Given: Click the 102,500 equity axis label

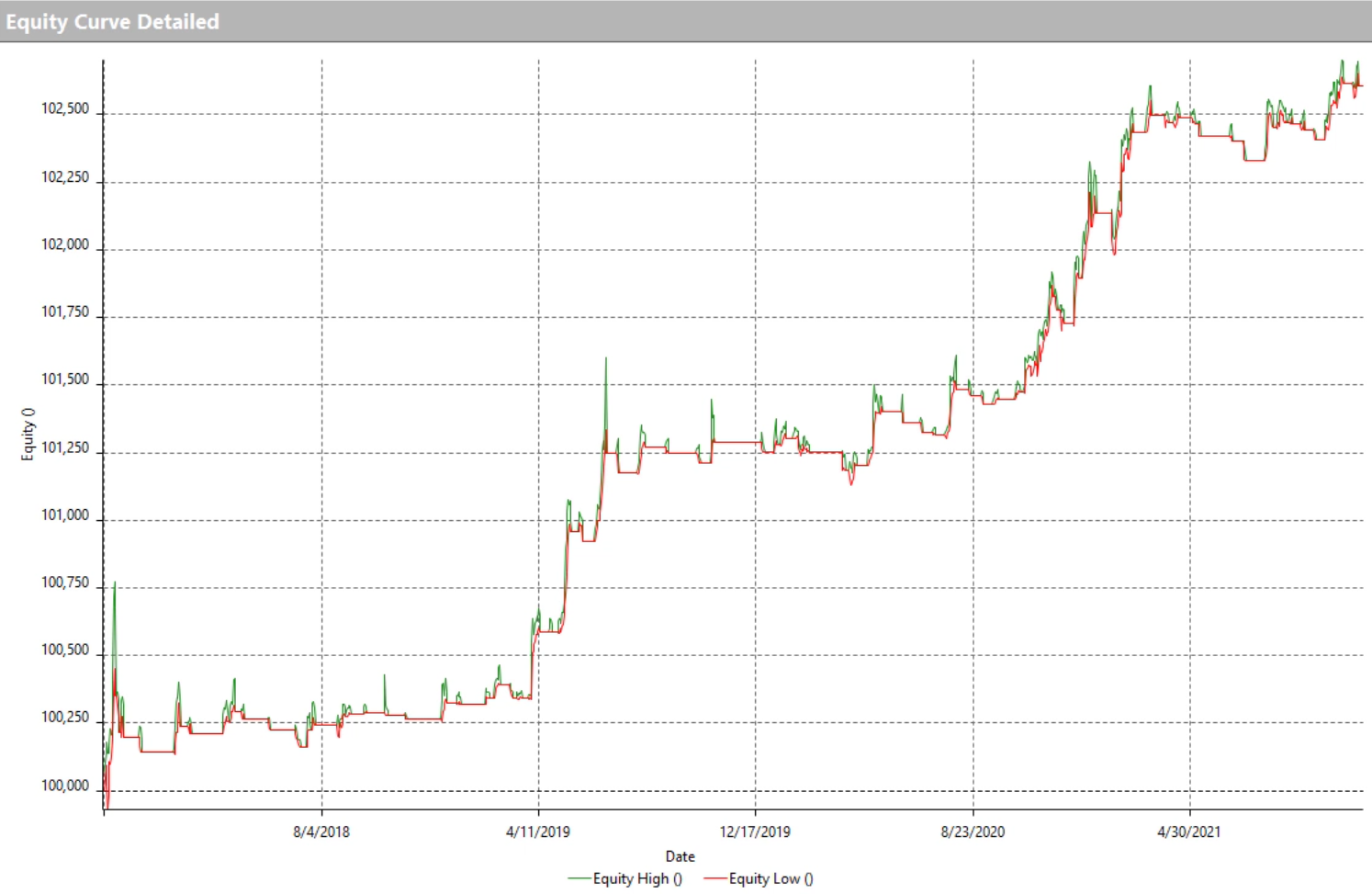Looking at the screenshot, I should [x=65, y=108].
